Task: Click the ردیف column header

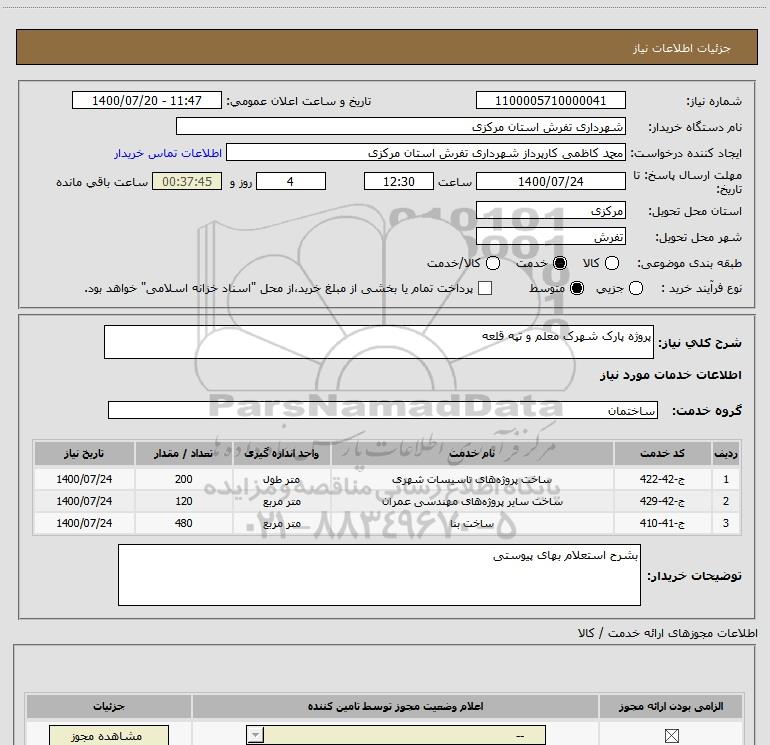Action: [726, 453]
